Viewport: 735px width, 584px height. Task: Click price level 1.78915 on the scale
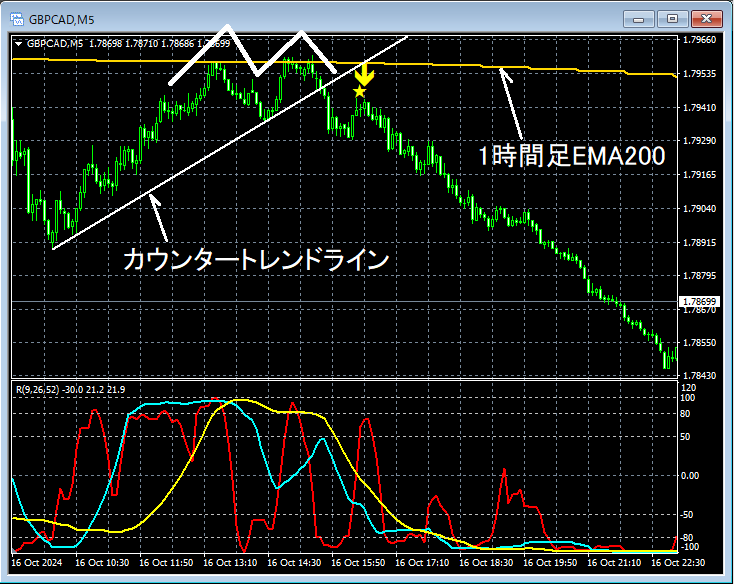point(699,243)
